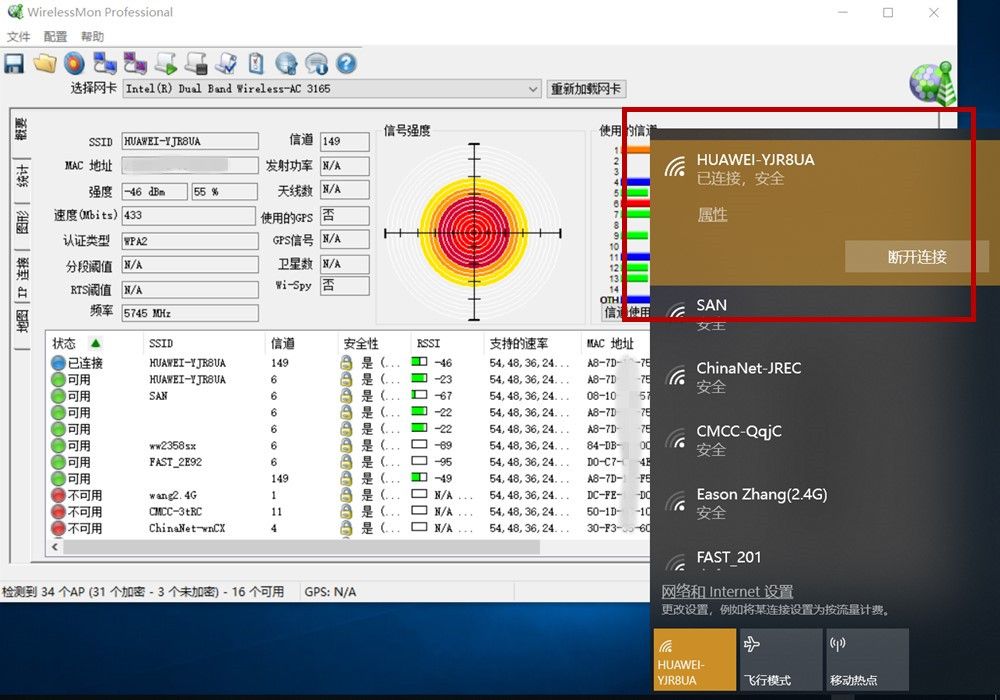Click the scroll with green play arrow icon
This screenshot has width=1000, height=700.
(x=166, y=64)
